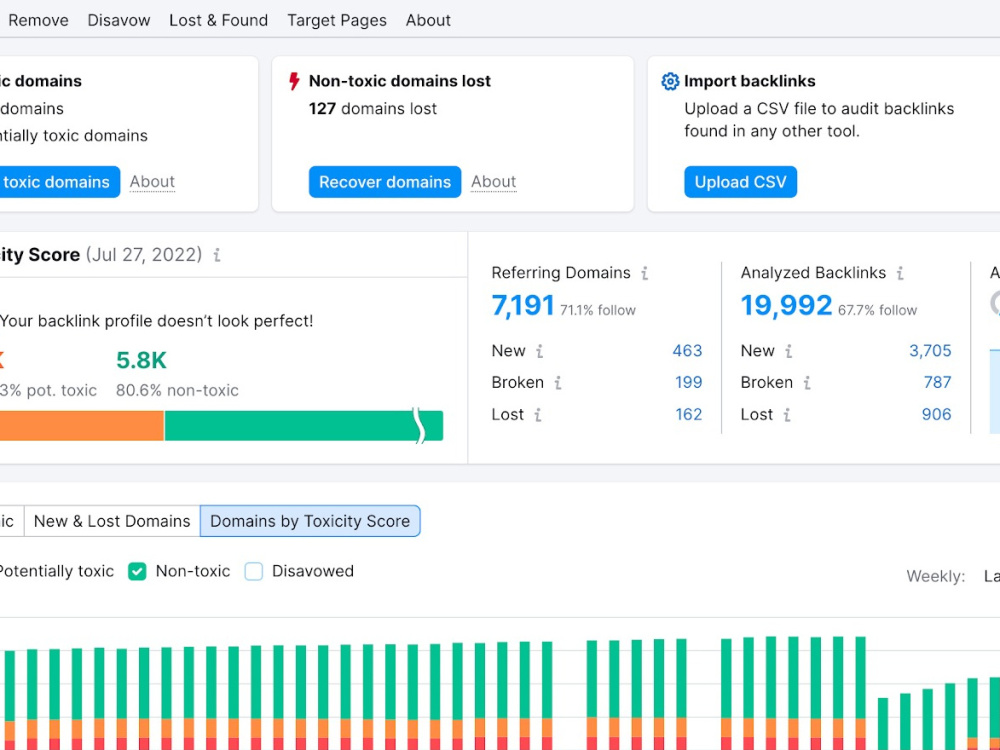Open the About tab in navigation
The height and width of the screenshot is (750, 1000).
[428, 20]
